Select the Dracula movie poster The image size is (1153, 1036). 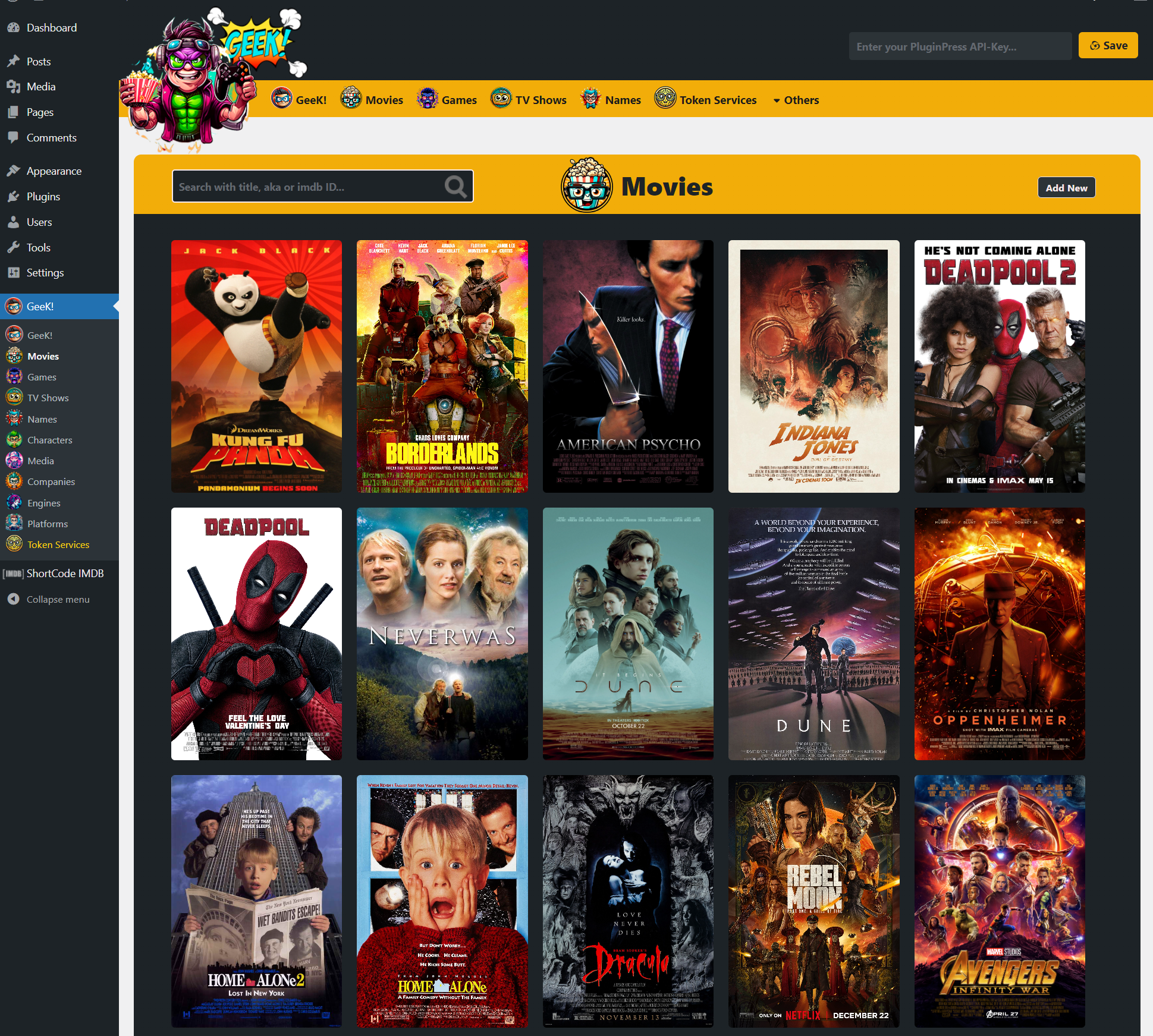coord(628,901)
